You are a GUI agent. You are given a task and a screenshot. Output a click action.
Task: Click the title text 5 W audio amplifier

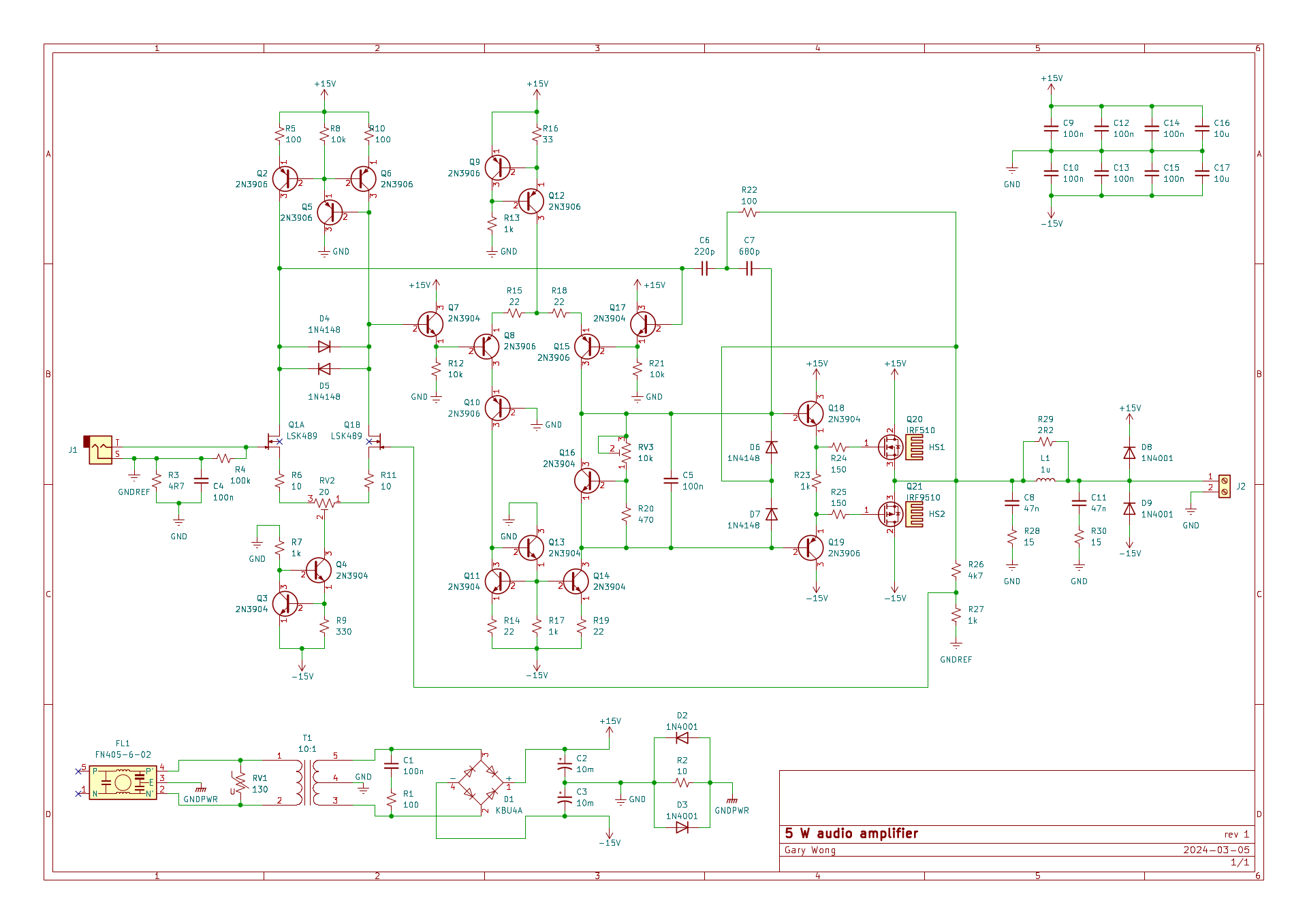coord(851,833)
